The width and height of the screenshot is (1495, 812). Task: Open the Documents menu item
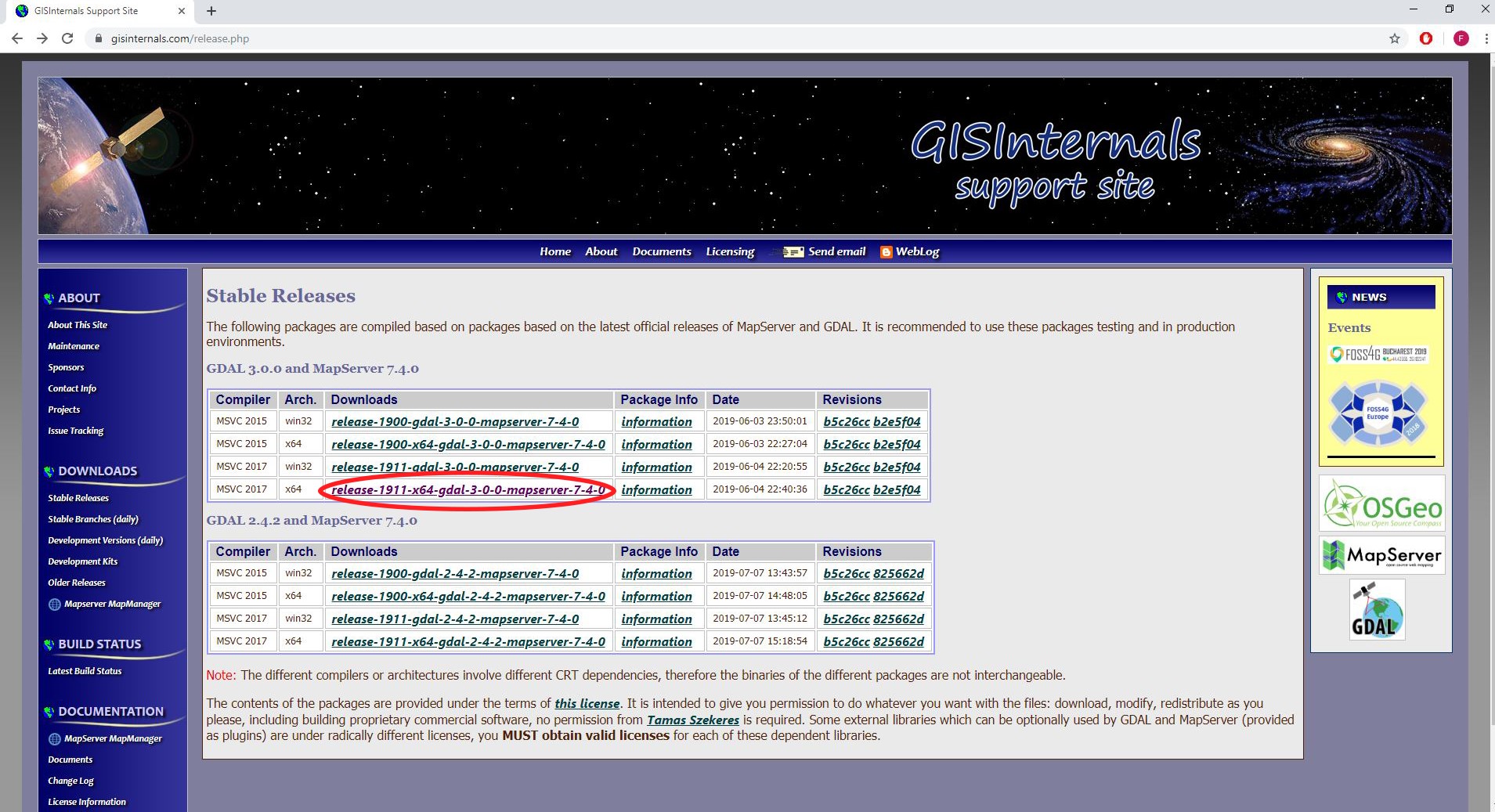click(662, 251)
